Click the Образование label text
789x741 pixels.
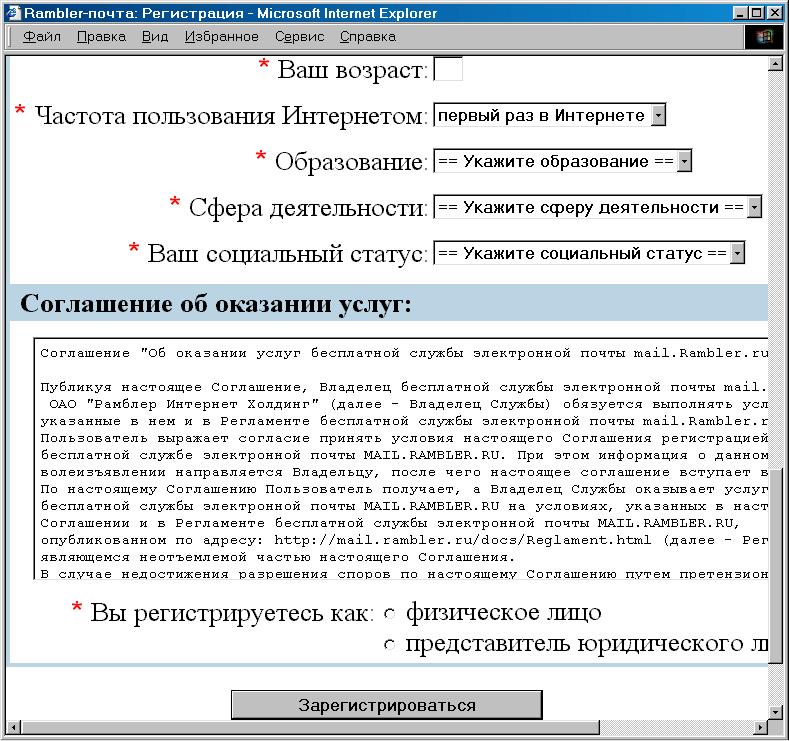tap(351, 161)
